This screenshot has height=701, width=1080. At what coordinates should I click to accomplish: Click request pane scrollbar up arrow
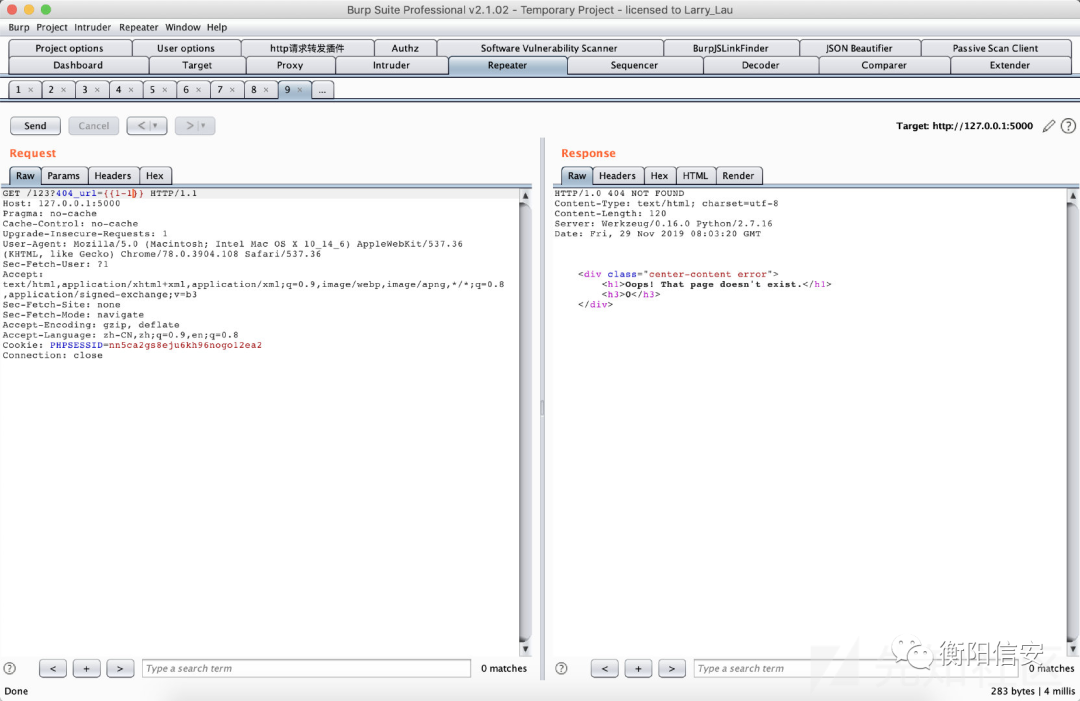(525, 196)
